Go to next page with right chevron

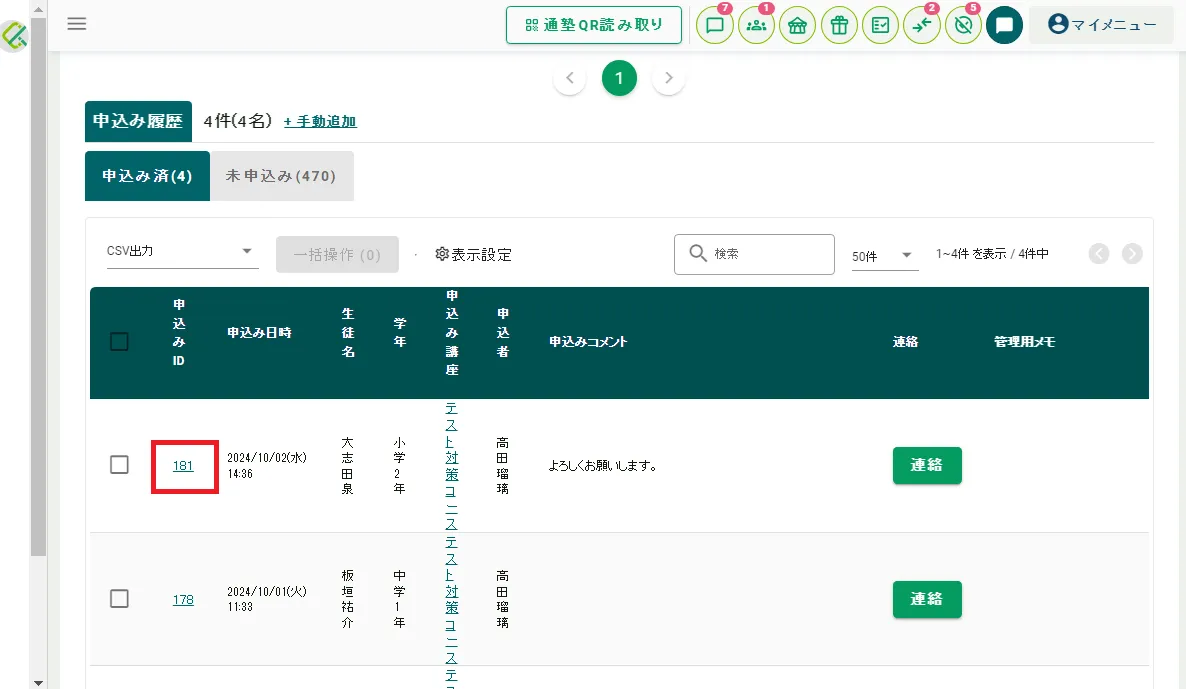[x=669, y=78]
